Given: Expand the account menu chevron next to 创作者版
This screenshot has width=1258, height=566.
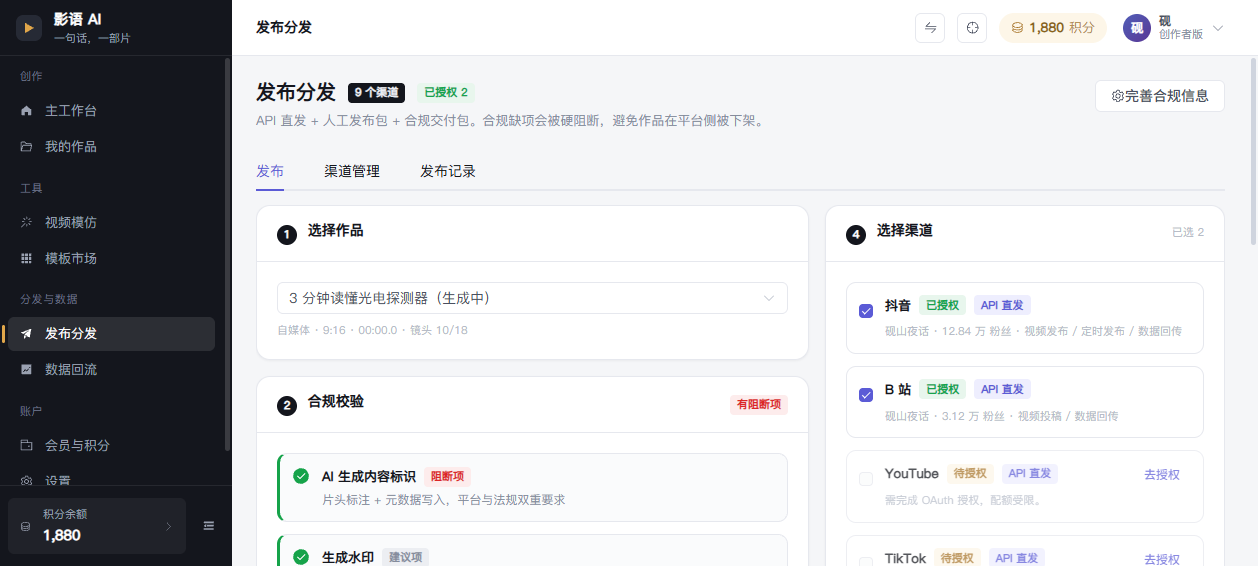Looking at the screenshot, I should click(1218, 28).
